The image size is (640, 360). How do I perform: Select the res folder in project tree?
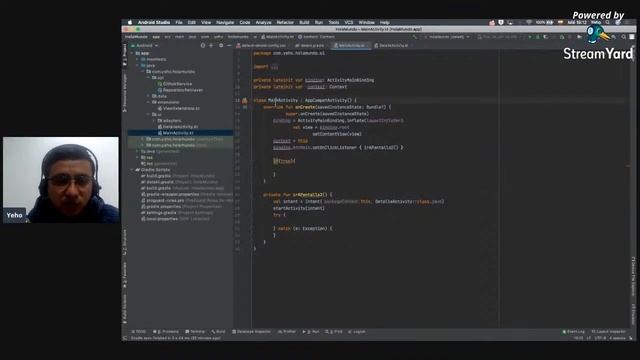(147, 157)
